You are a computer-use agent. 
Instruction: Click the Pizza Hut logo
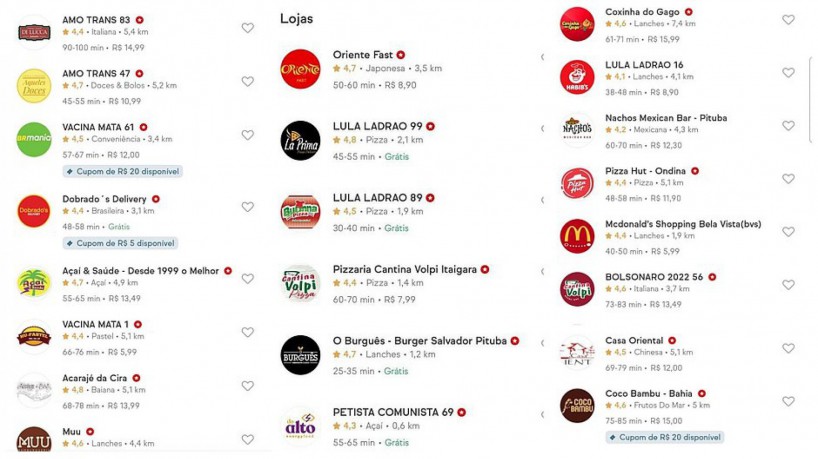point(577,183)
